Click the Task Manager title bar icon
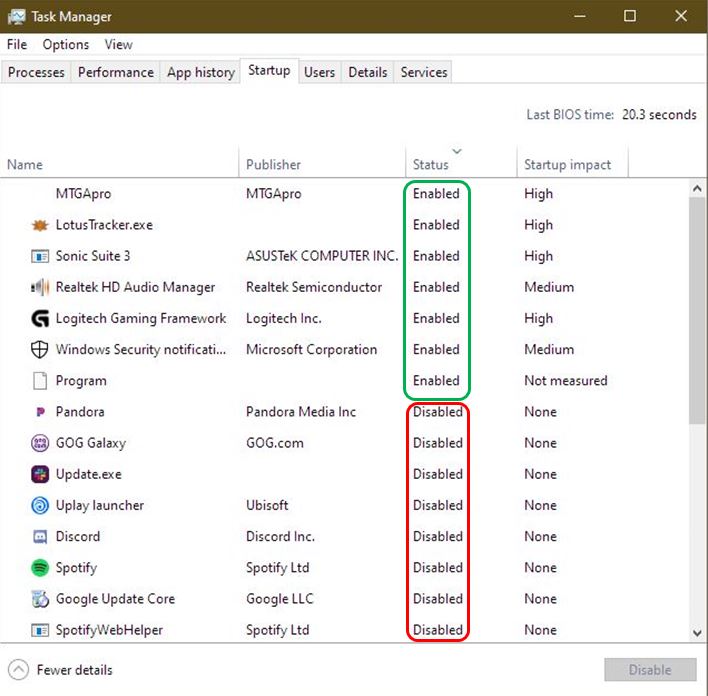The height and width of the screenshot is (696, 708). click(16, 17)
